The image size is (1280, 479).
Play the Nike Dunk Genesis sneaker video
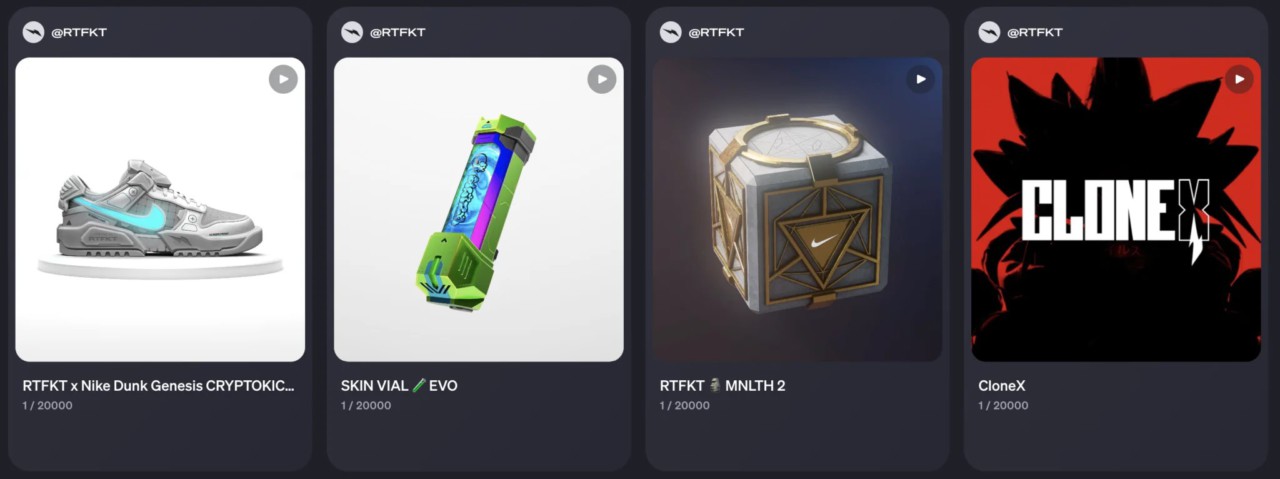tap(283, 79)
